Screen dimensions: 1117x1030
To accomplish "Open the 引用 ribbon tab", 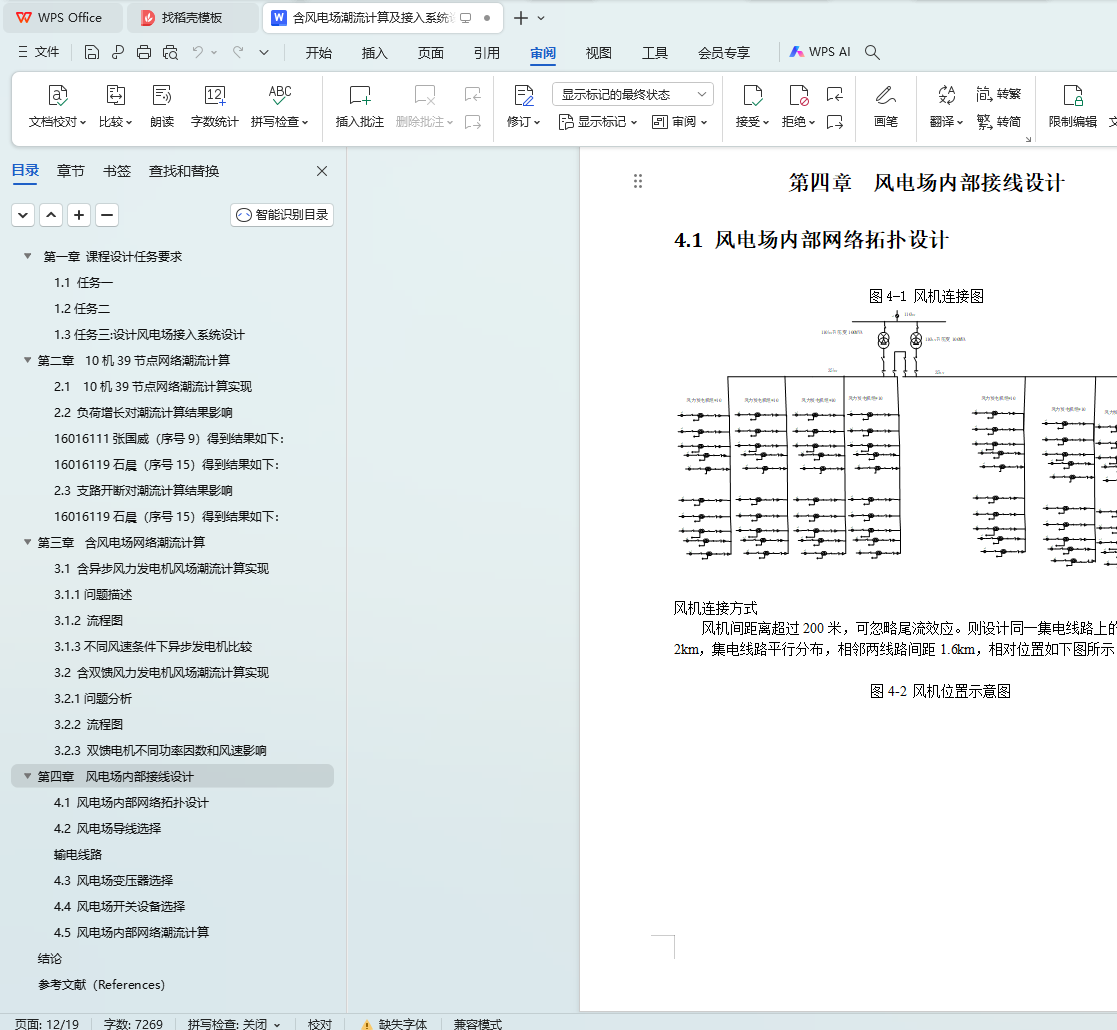I will click(x=487, y=53).
